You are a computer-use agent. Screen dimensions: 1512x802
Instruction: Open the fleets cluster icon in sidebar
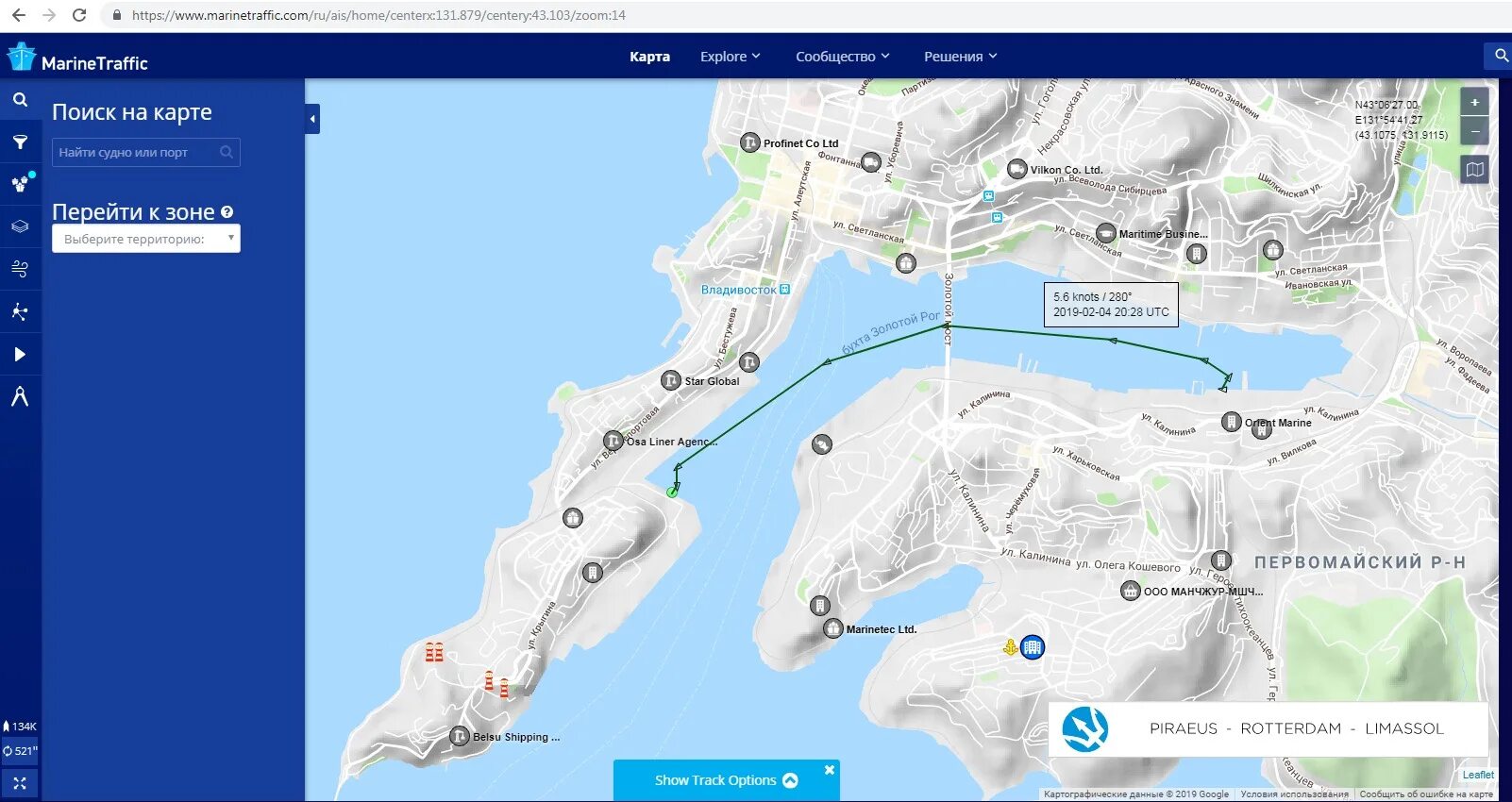pyautogui.click(x=20, y=183)
